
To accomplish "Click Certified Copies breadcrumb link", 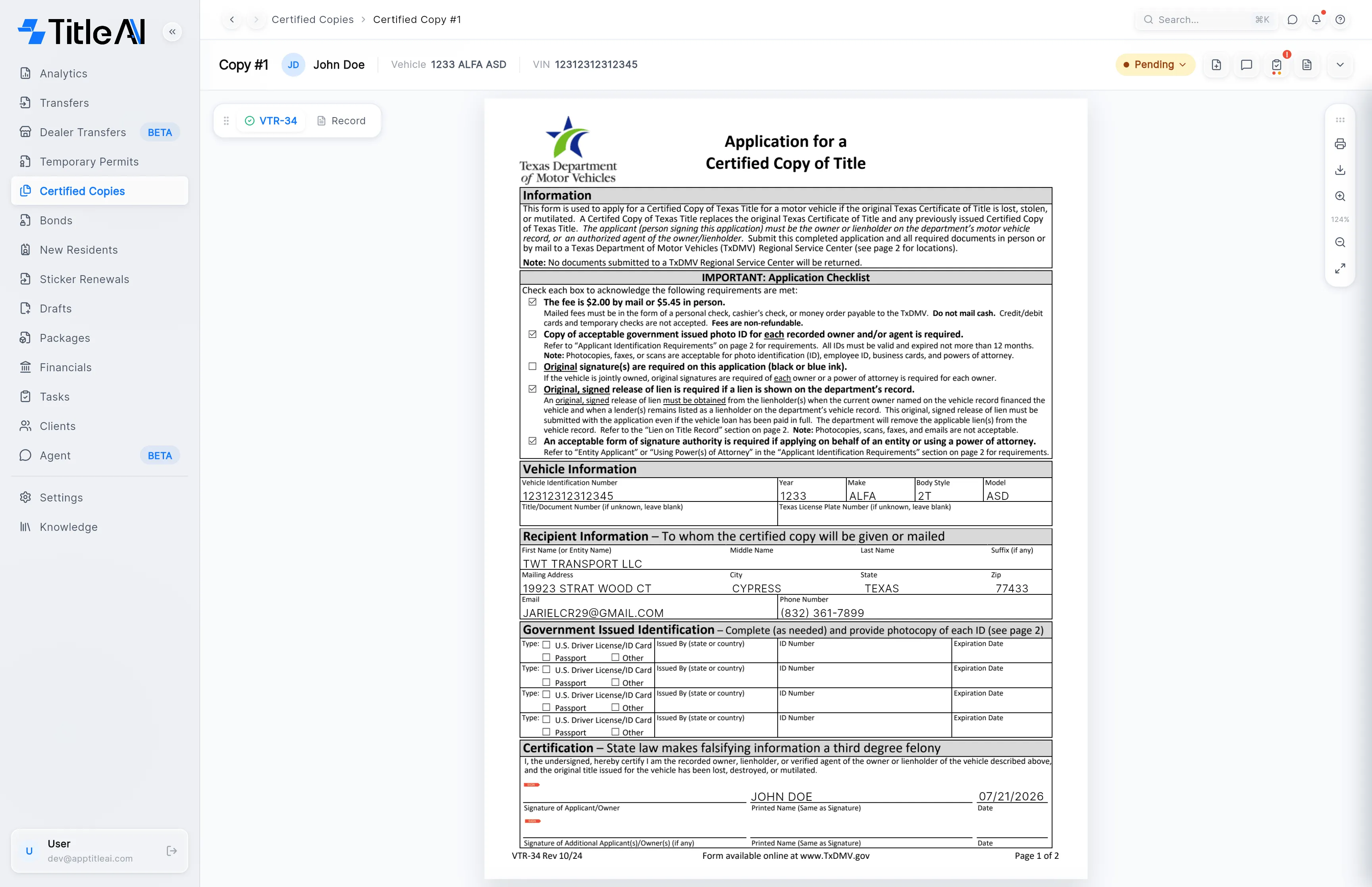I will pos(312,19).
